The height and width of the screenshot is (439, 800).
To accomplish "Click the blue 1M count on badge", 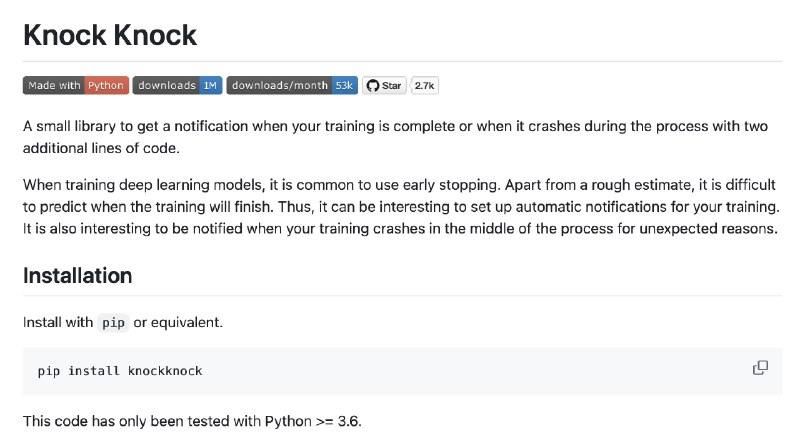I will coord(210,85).
